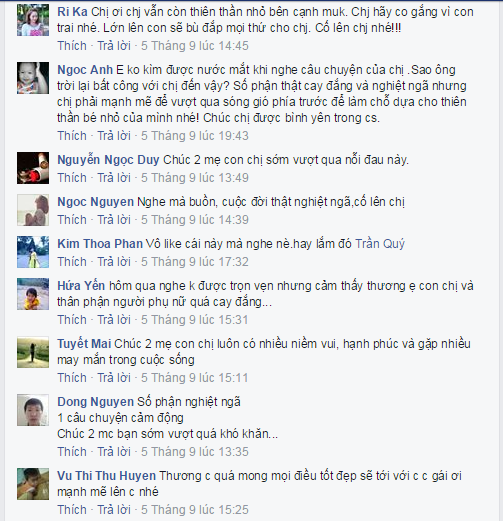Screen dimensions: 503x521
Task: Like Dong Nguyen's comment
Action: (72, 452)
